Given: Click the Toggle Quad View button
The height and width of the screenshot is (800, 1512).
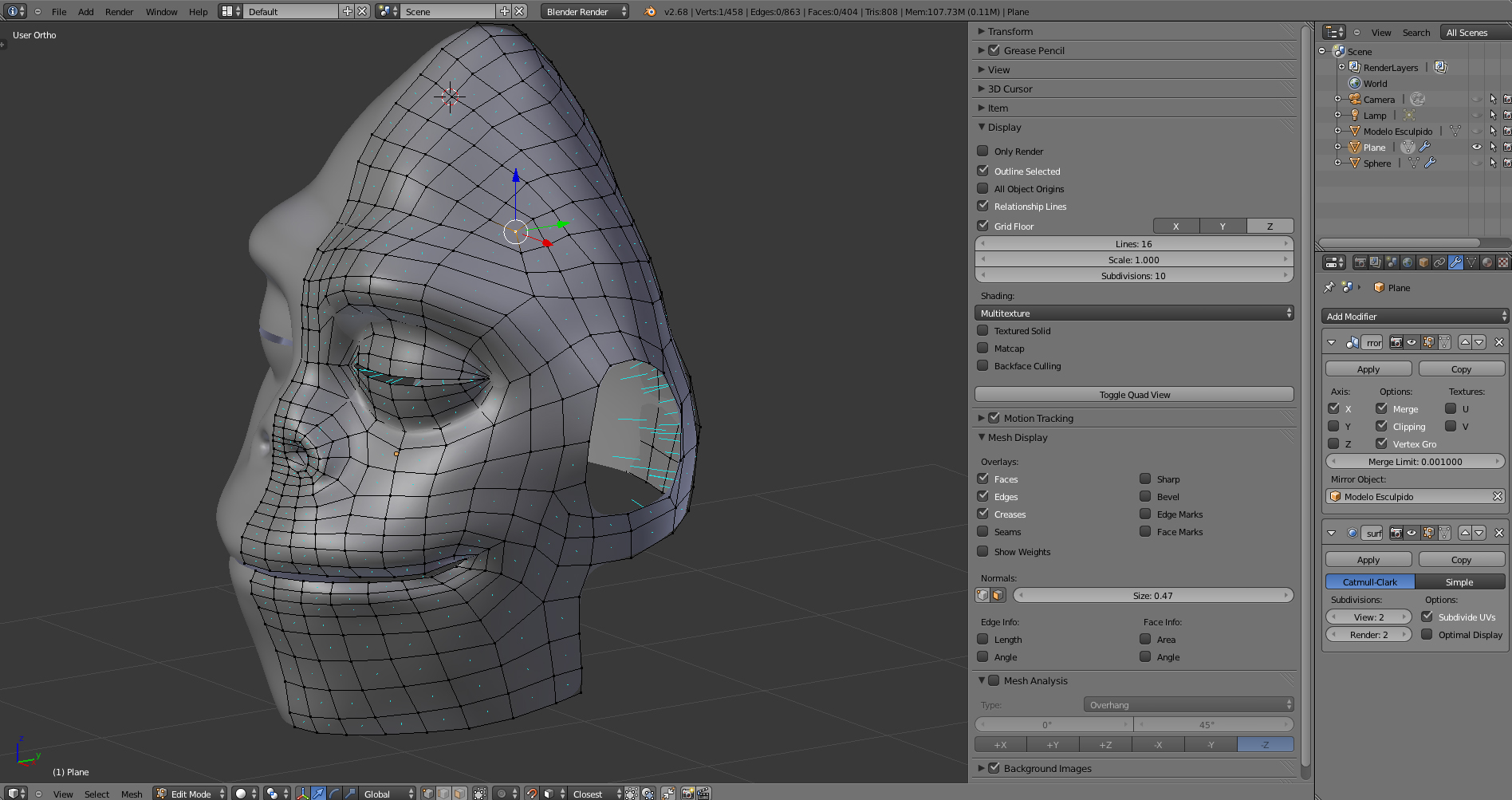Looking at the screenshot, I should (1134, 394).
